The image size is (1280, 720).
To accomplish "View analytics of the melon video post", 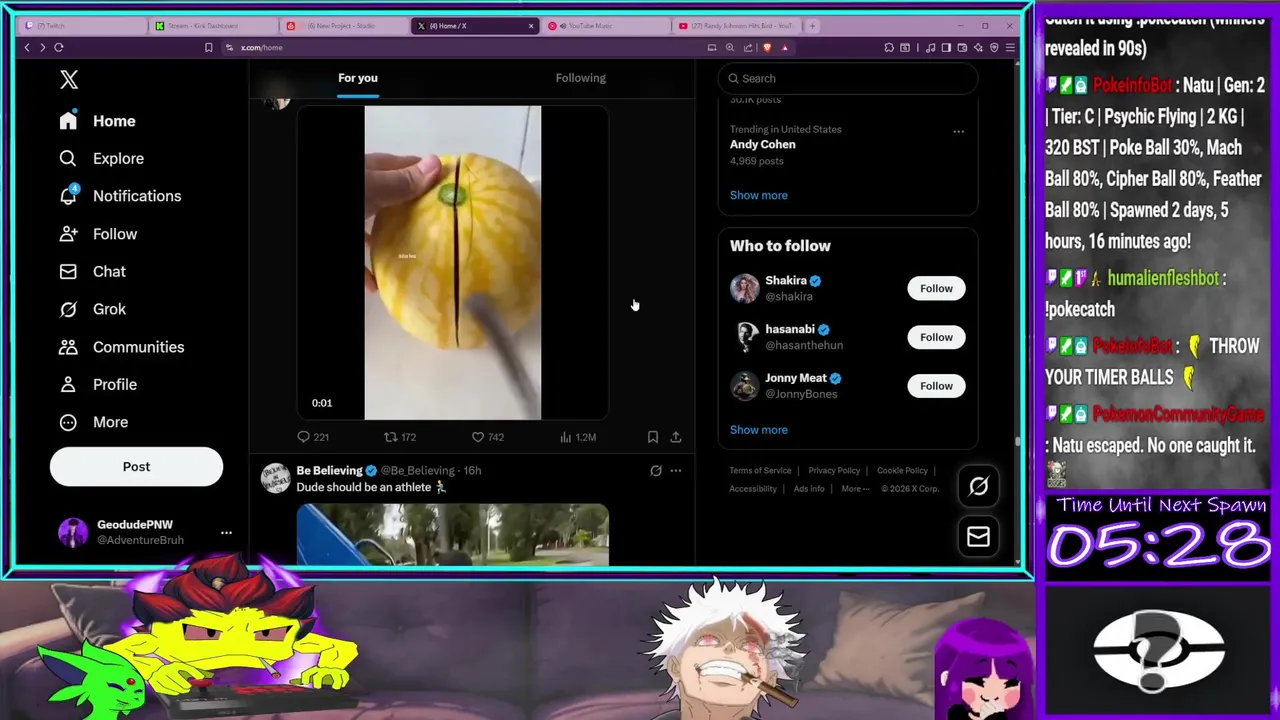I will [577, 437].
